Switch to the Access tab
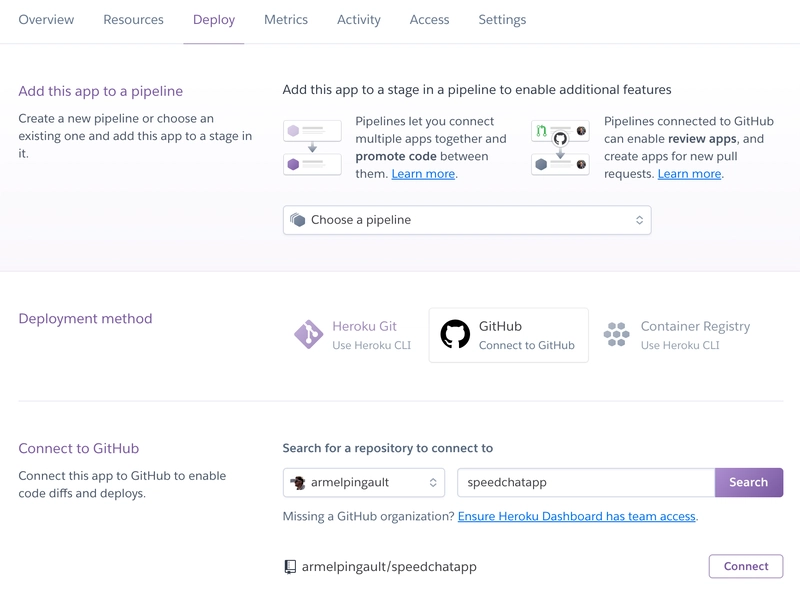800x594 pixels. 429,19
